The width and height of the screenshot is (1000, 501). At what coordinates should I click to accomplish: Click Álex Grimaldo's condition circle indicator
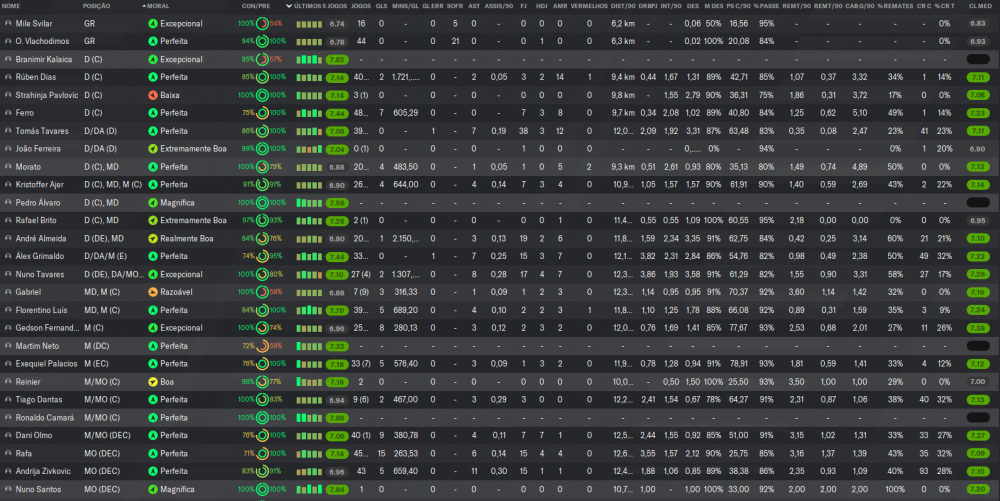click(x=262, y=256)
